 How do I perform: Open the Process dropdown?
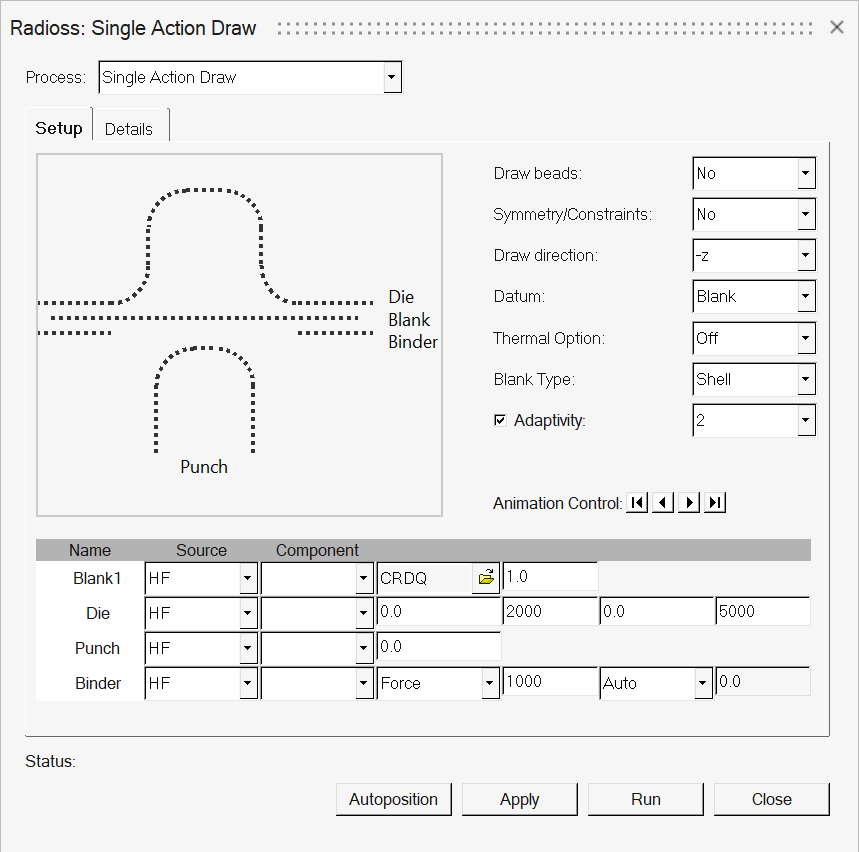(x=392, y=77)
